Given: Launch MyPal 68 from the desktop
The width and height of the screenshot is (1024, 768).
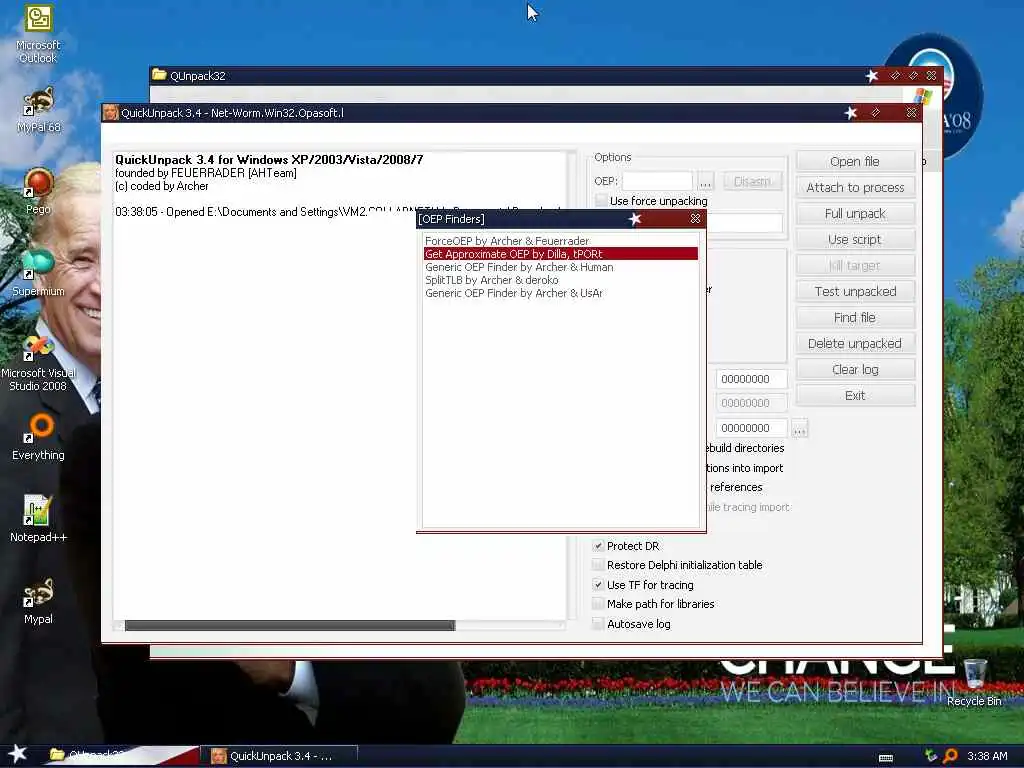Looking at the screenshot, I should [38, 110].
